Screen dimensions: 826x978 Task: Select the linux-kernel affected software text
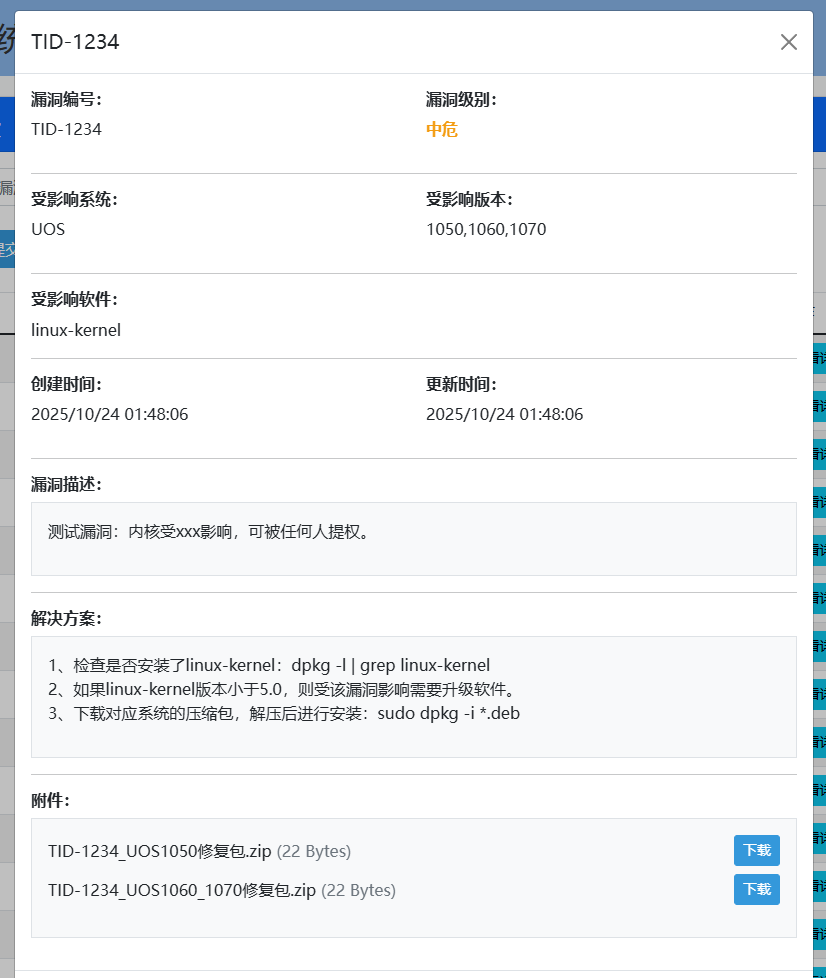(x=76, y=329)
